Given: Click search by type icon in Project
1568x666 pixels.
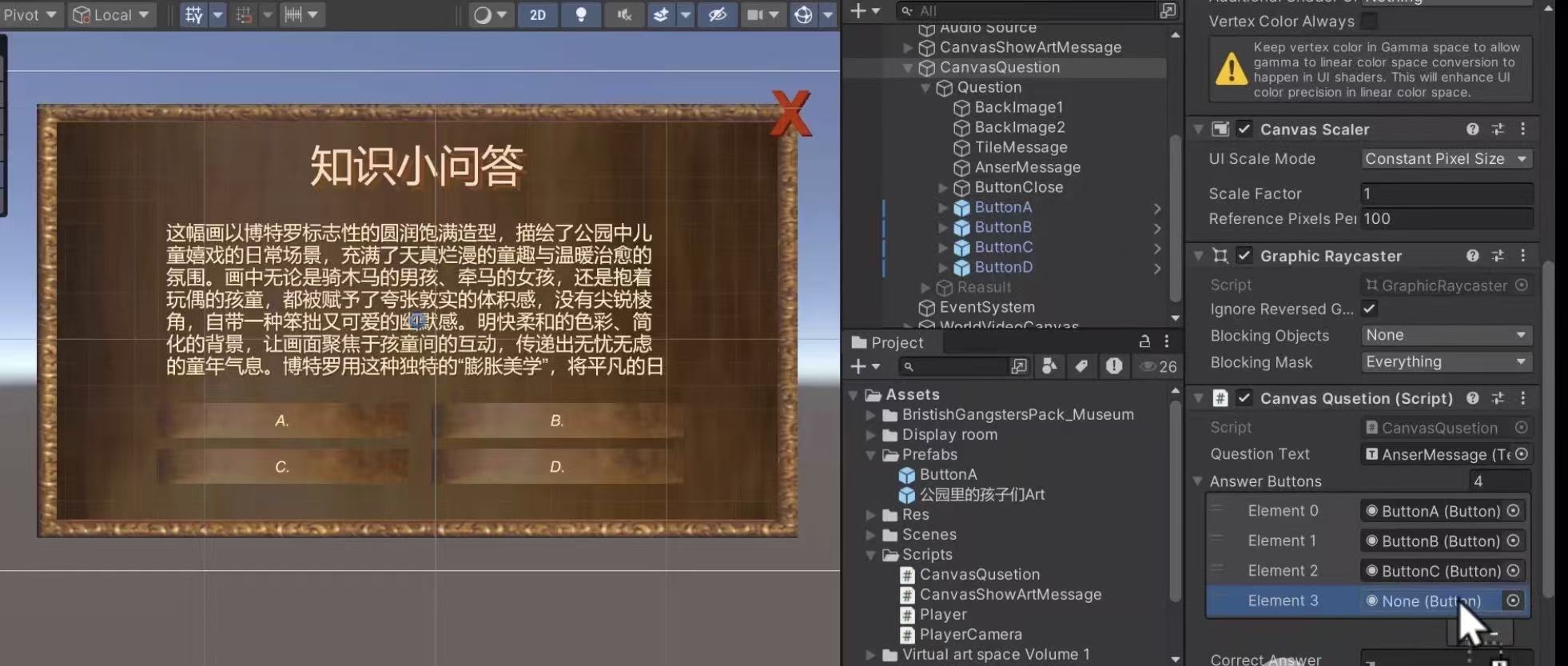Looking at the screenshot, I should click(x=1049, y=366).
